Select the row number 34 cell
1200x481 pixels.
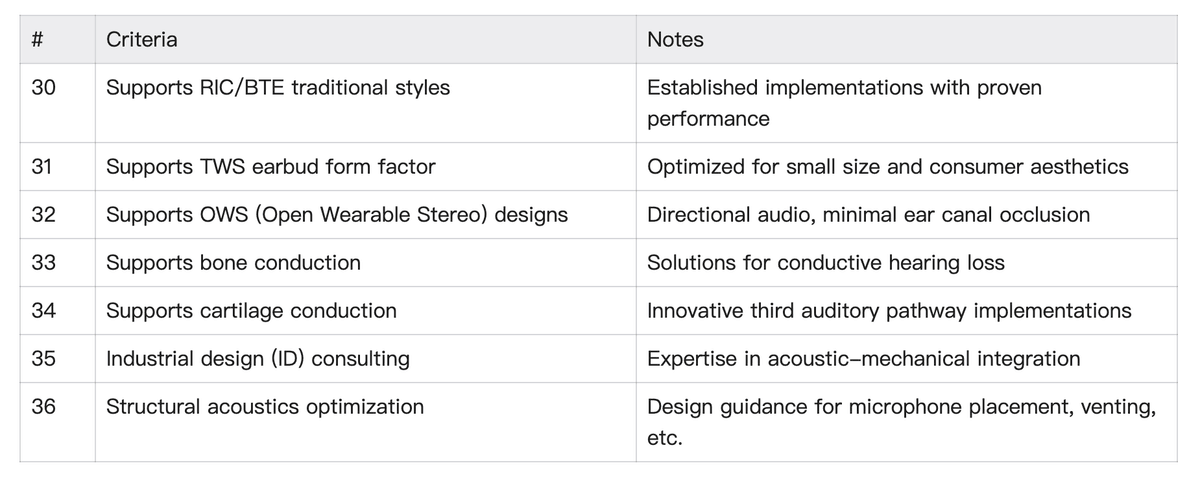(43, 311)
